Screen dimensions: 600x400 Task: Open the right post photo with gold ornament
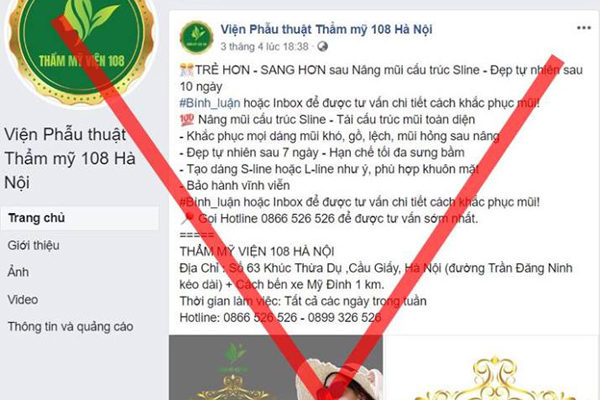(491, 367)
